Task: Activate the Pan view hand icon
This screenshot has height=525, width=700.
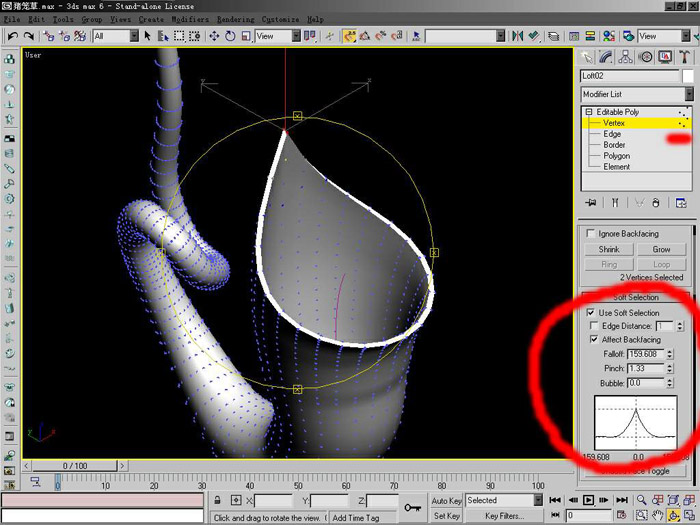Action: click(658, 516)
